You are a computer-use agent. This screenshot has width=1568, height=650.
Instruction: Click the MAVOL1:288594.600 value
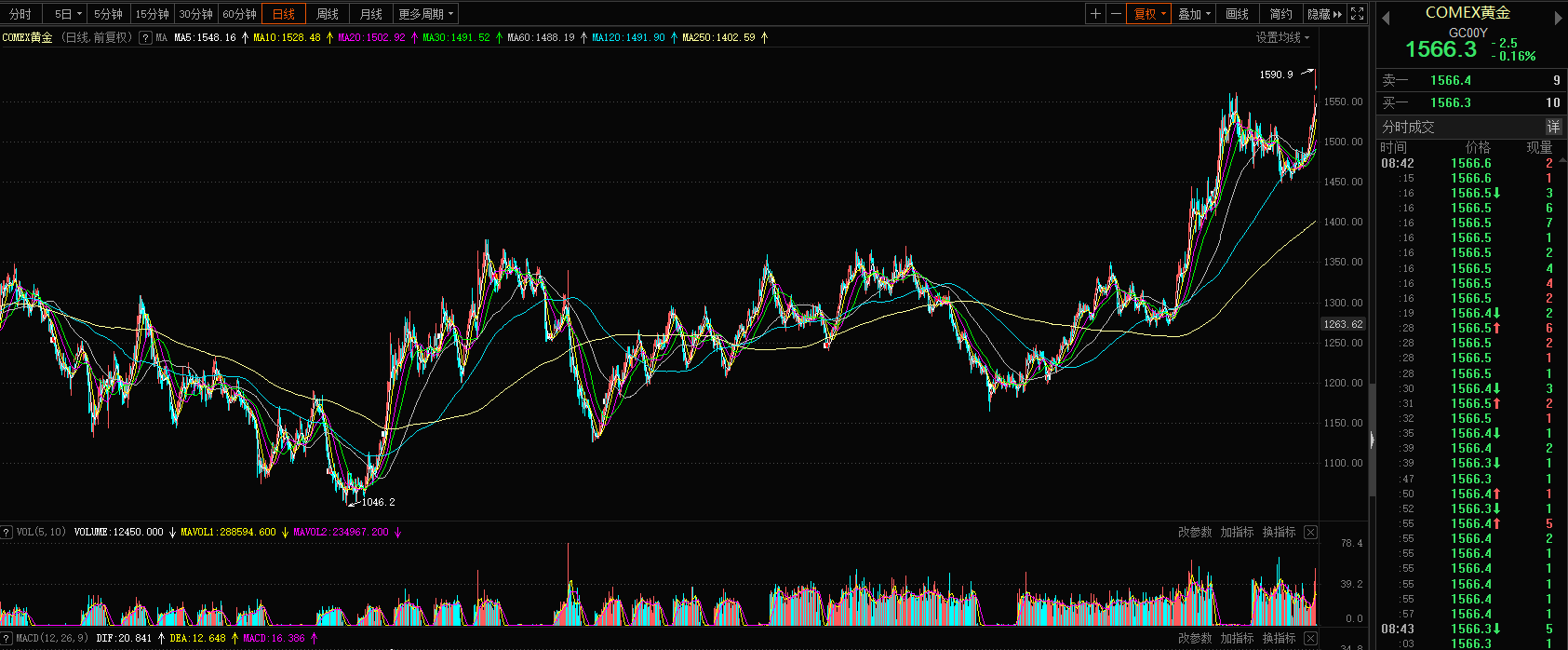pyautogui.click(x=228, y=533)
